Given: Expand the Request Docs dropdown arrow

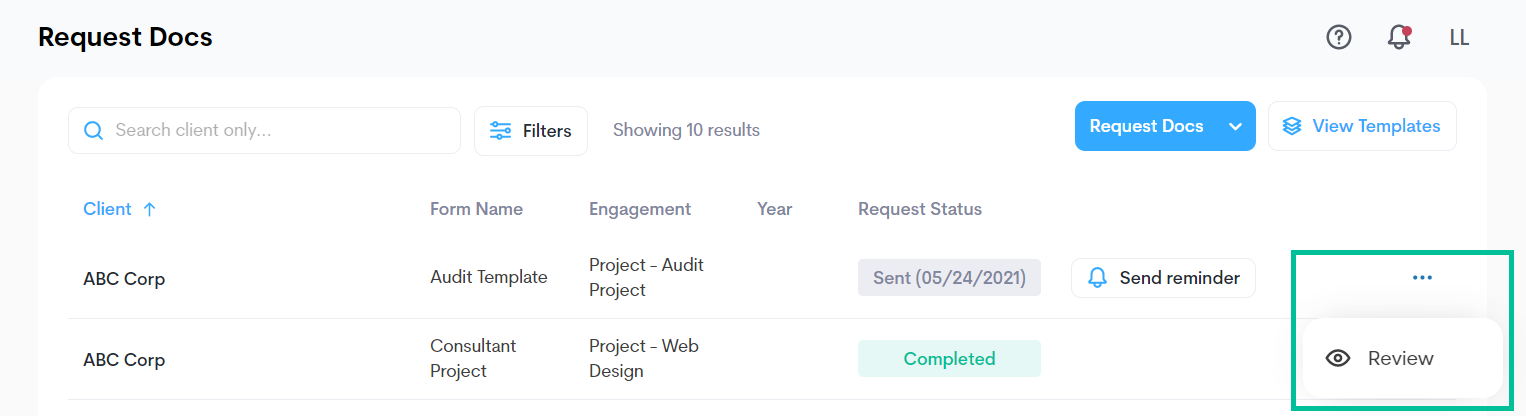Looking at the screenshot, I should point(1235,126).
